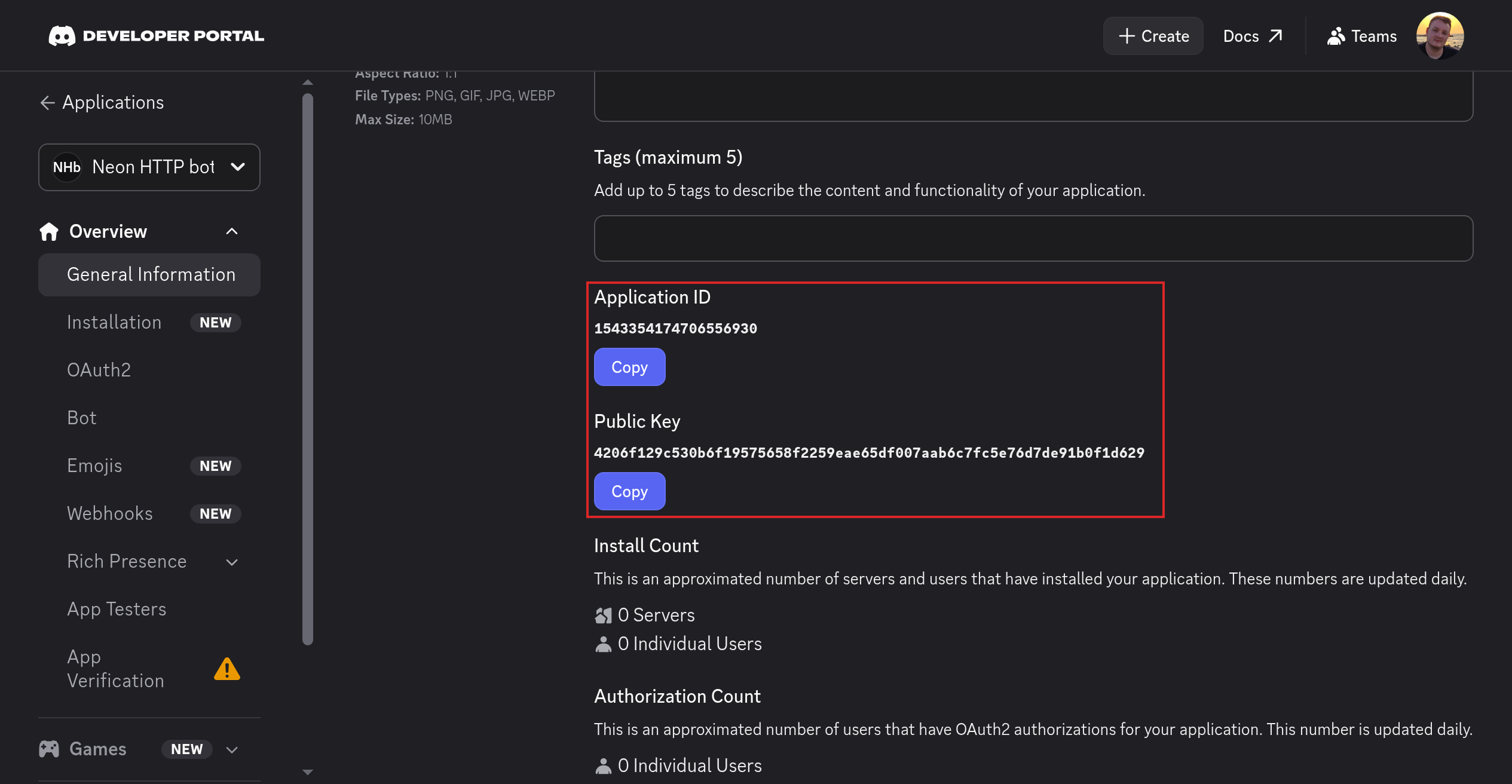The width and height of the screenshot is (1512, 784).
Task: Click the Developer Portal title
Action: pos(173,36)
